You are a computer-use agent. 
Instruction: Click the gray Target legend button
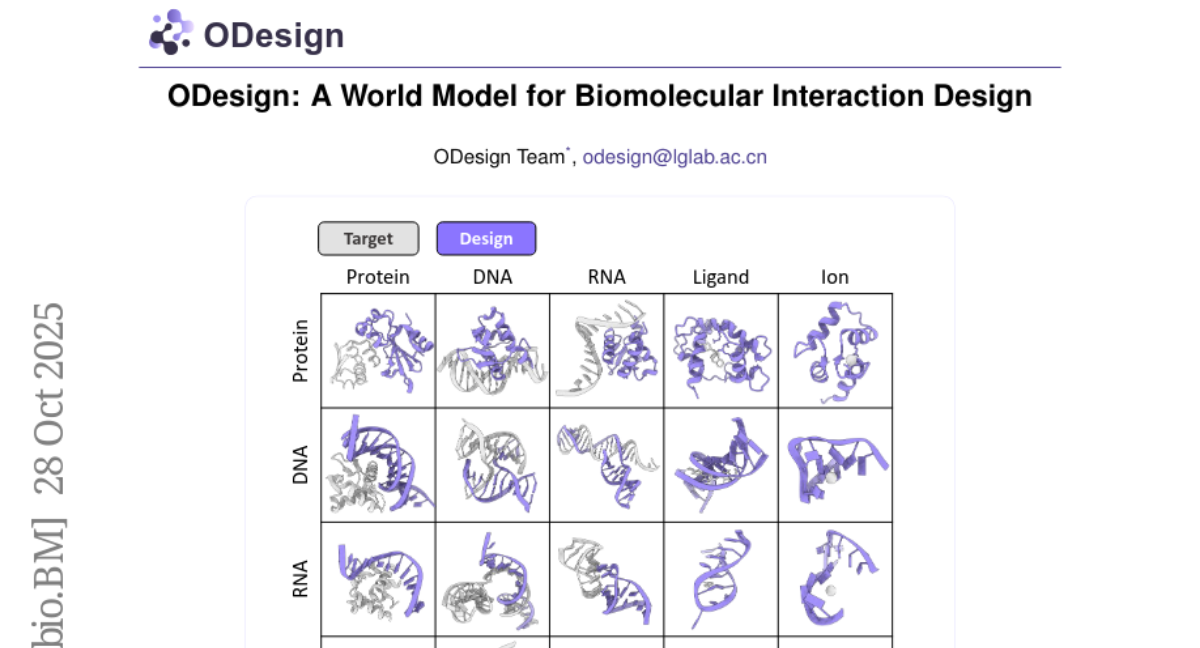[x=368, y=239]
